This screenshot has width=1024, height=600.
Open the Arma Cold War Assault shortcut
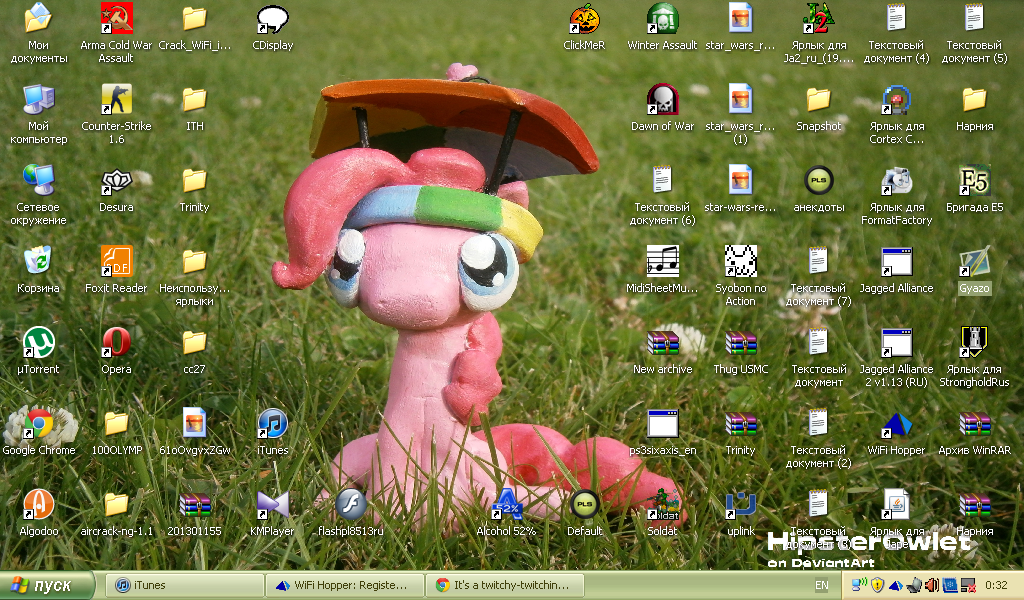(116, 18)
